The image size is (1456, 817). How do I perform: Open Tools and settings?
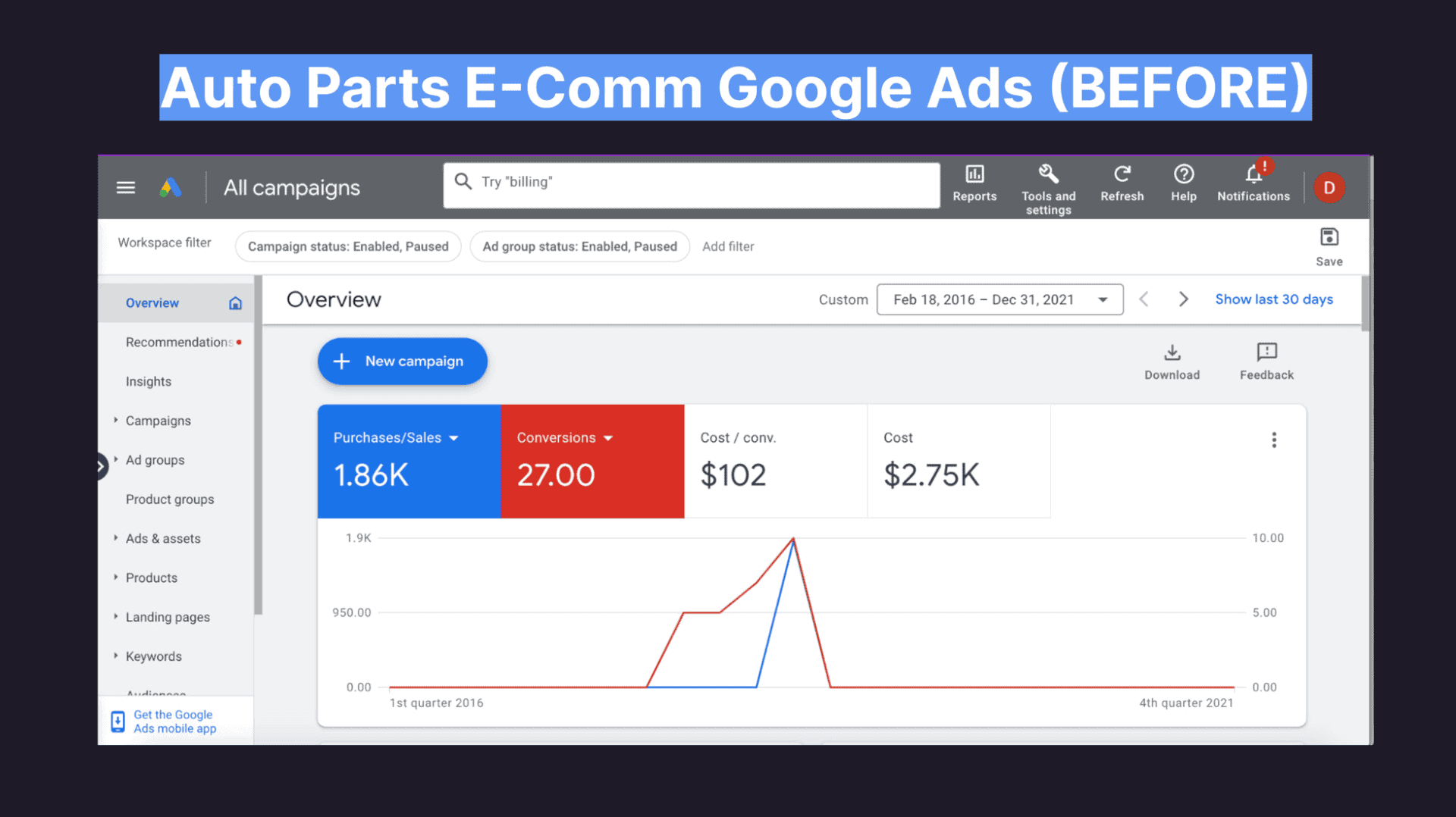1048,182
